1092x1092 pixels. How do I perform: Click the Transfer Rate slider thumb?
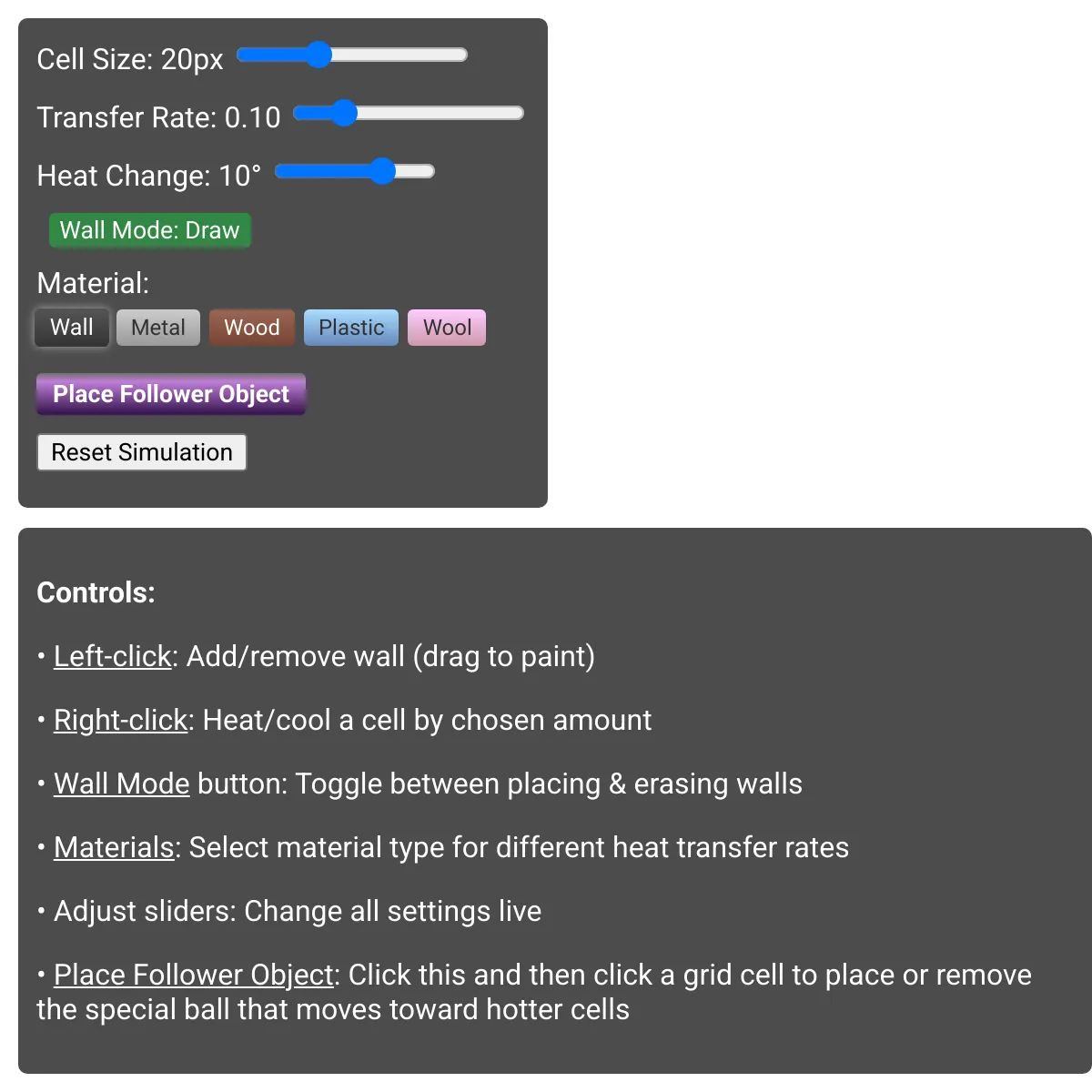[x=343, y=113]
